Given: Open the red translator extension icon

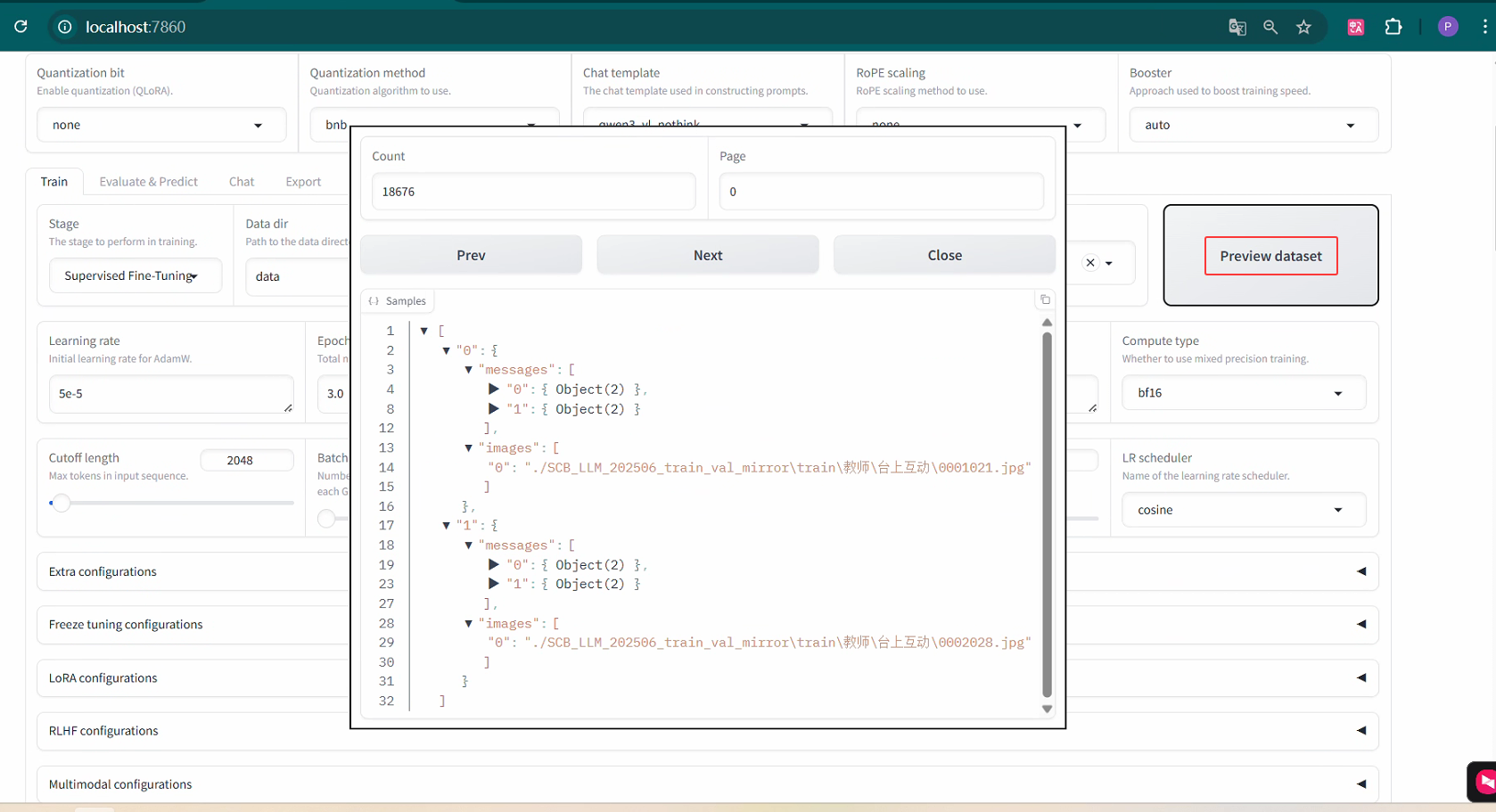Looking at the screenshot, I should point(1356,27).
